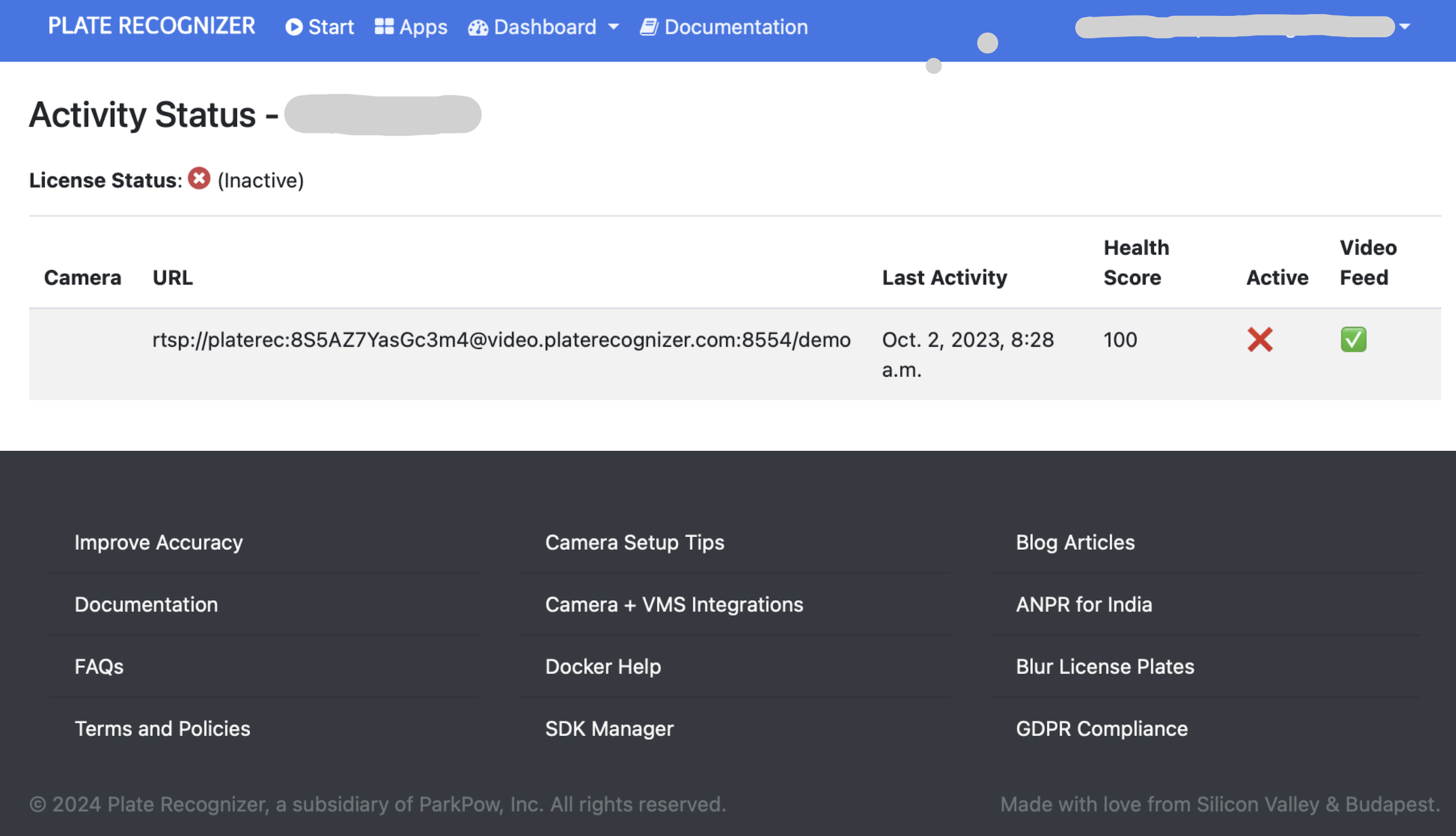The height and width of the screenshot is (836, 1456).
Task: Open the Documentation menu item in navbar
Action: point(736,27)
